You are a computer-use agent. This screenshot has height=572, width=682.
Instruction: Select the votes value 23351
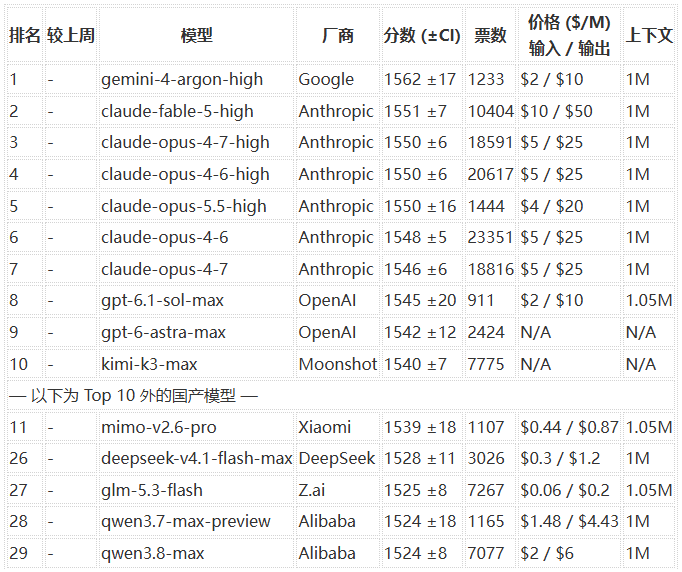[491, 237]
